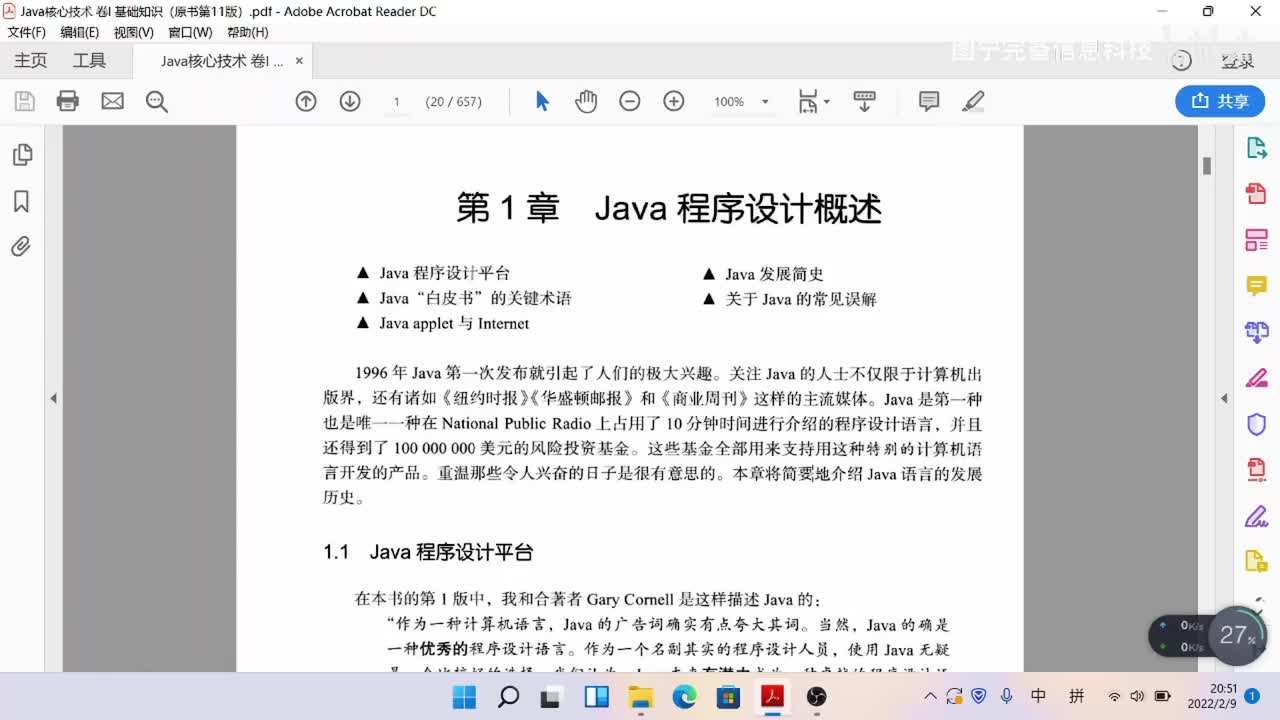
Task: Click the page number input field
Action: (397, 101)
